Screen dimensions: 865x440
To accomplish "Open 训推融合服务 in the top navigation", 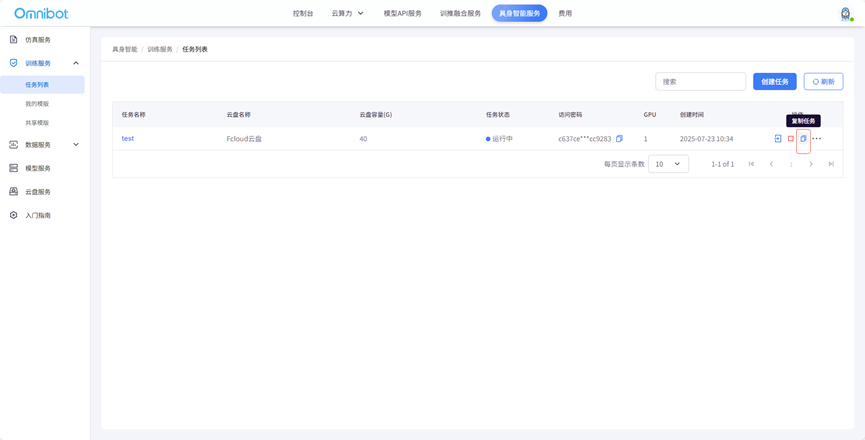I will pyautogui.click(x=461, y=13).
